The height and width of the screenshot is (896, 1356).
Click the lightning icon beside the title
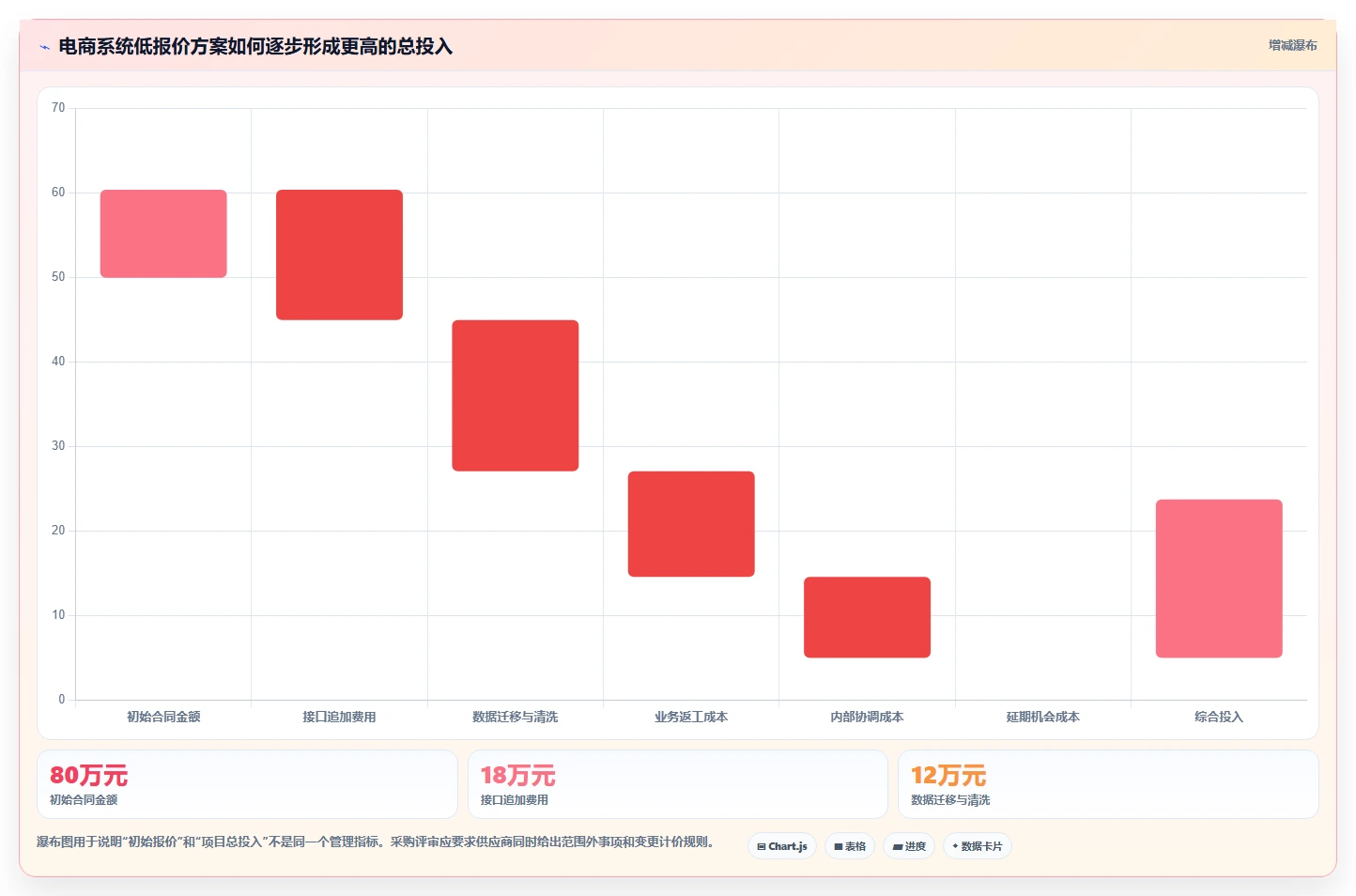pyautogui.click(x=44, y=47)
